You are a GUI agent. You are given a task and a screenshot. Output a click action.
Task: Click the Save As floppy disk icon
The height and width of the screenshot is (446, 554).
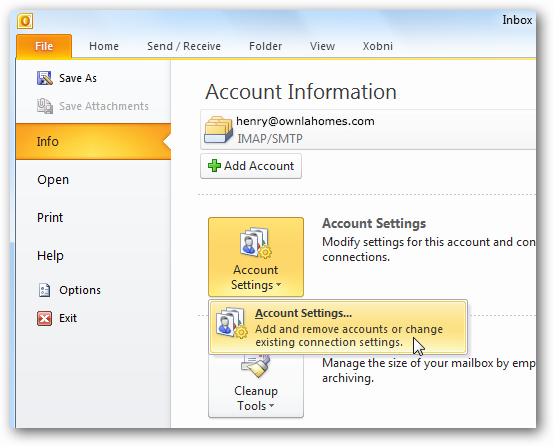pos(45,78)
